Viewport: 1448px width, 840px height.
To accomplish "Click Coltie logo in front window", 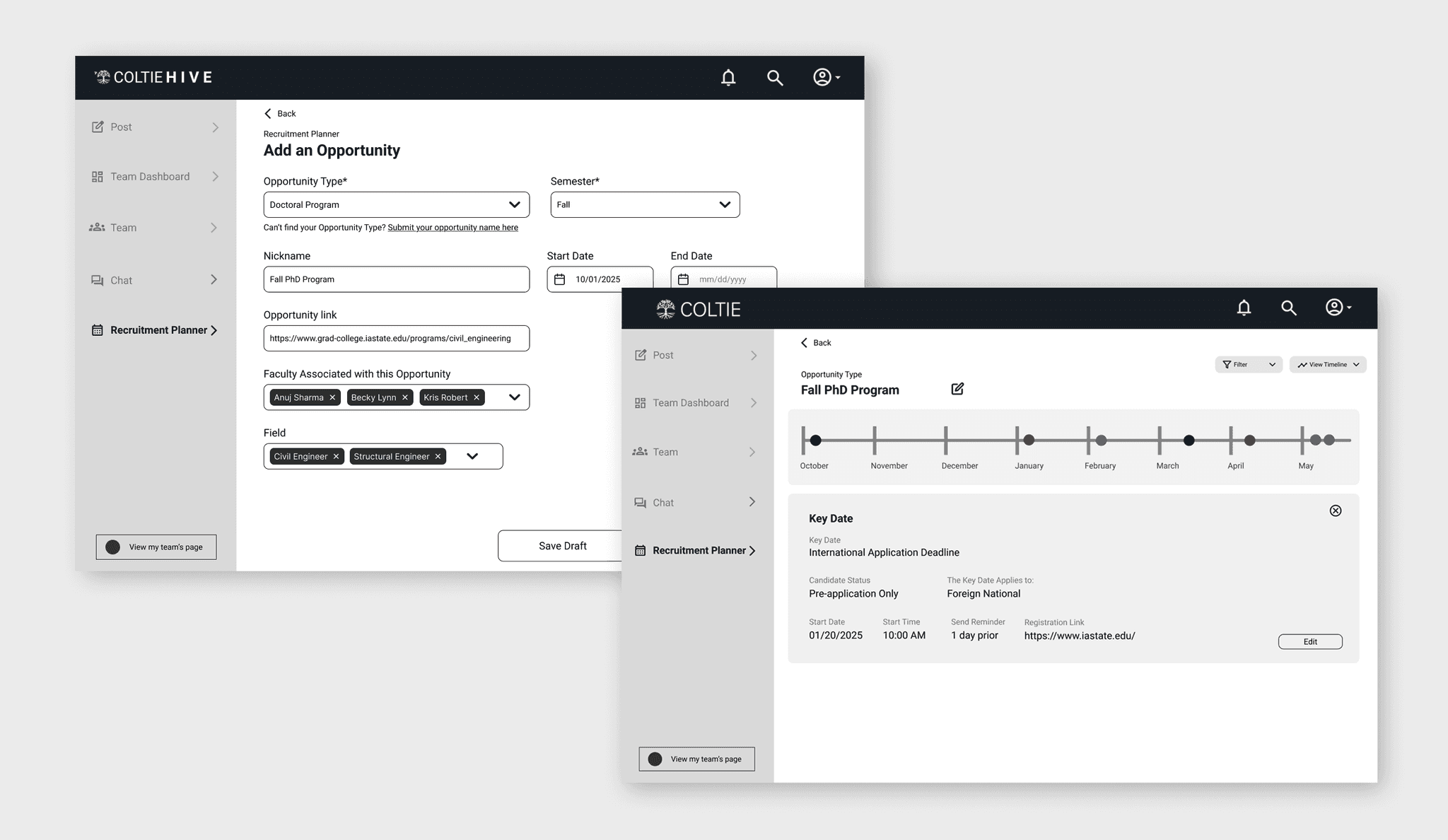I will click(x=698, y=309).
